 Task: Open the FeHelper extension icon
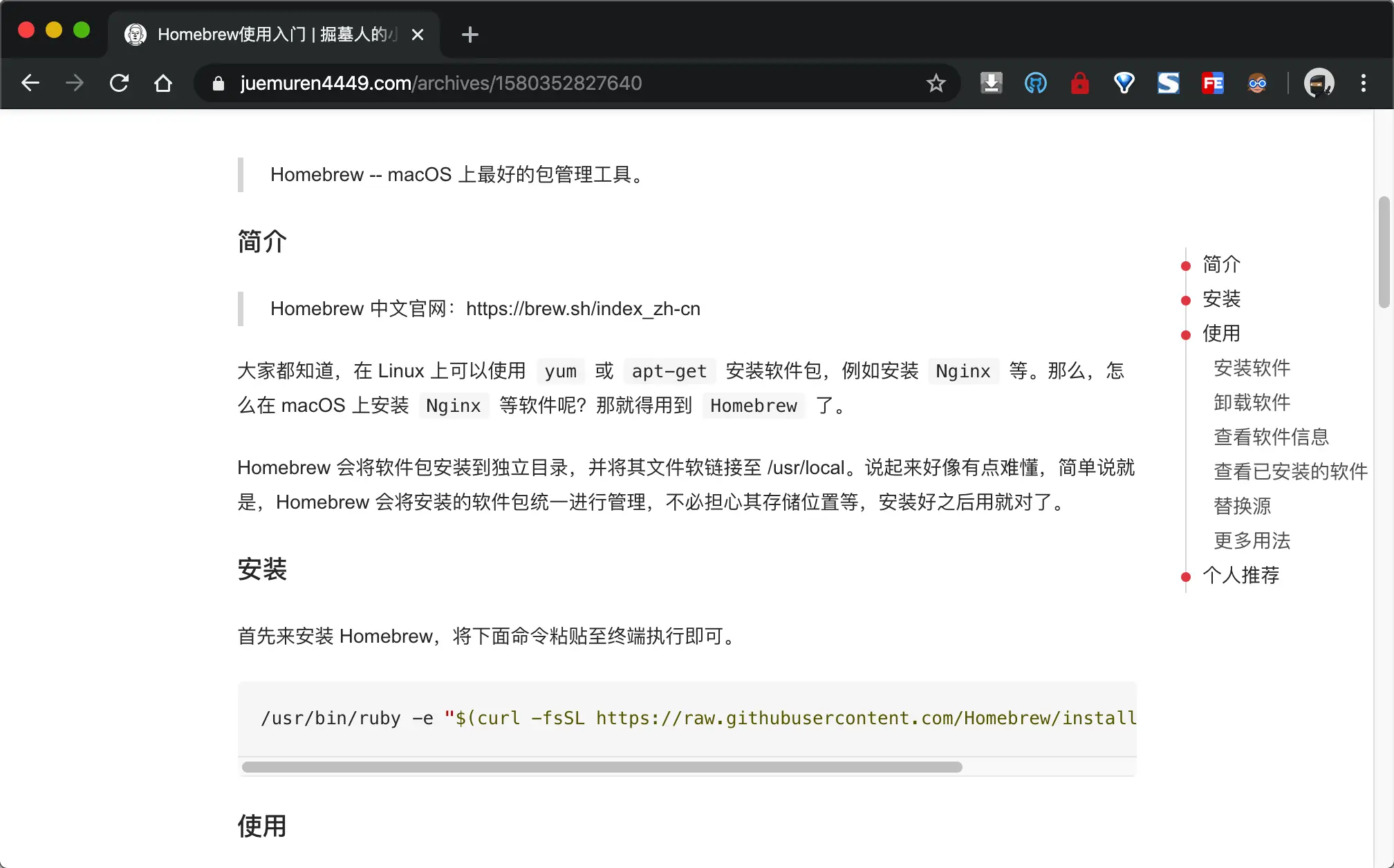click(x=1213, y=83)
